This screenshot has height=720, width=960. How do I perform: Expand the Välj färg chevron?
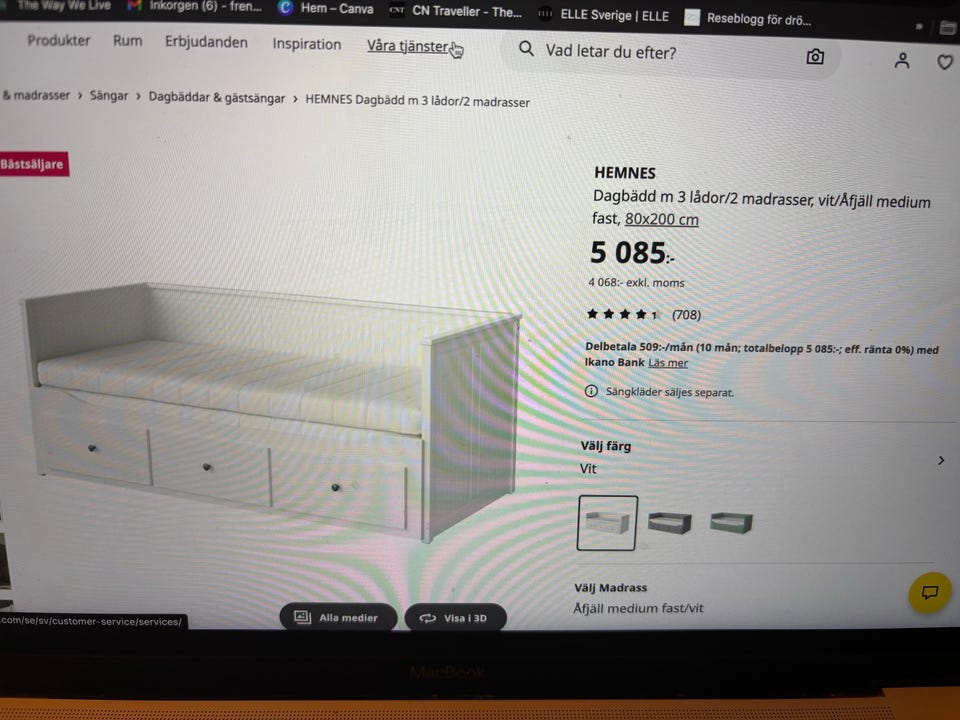(941, 460)
